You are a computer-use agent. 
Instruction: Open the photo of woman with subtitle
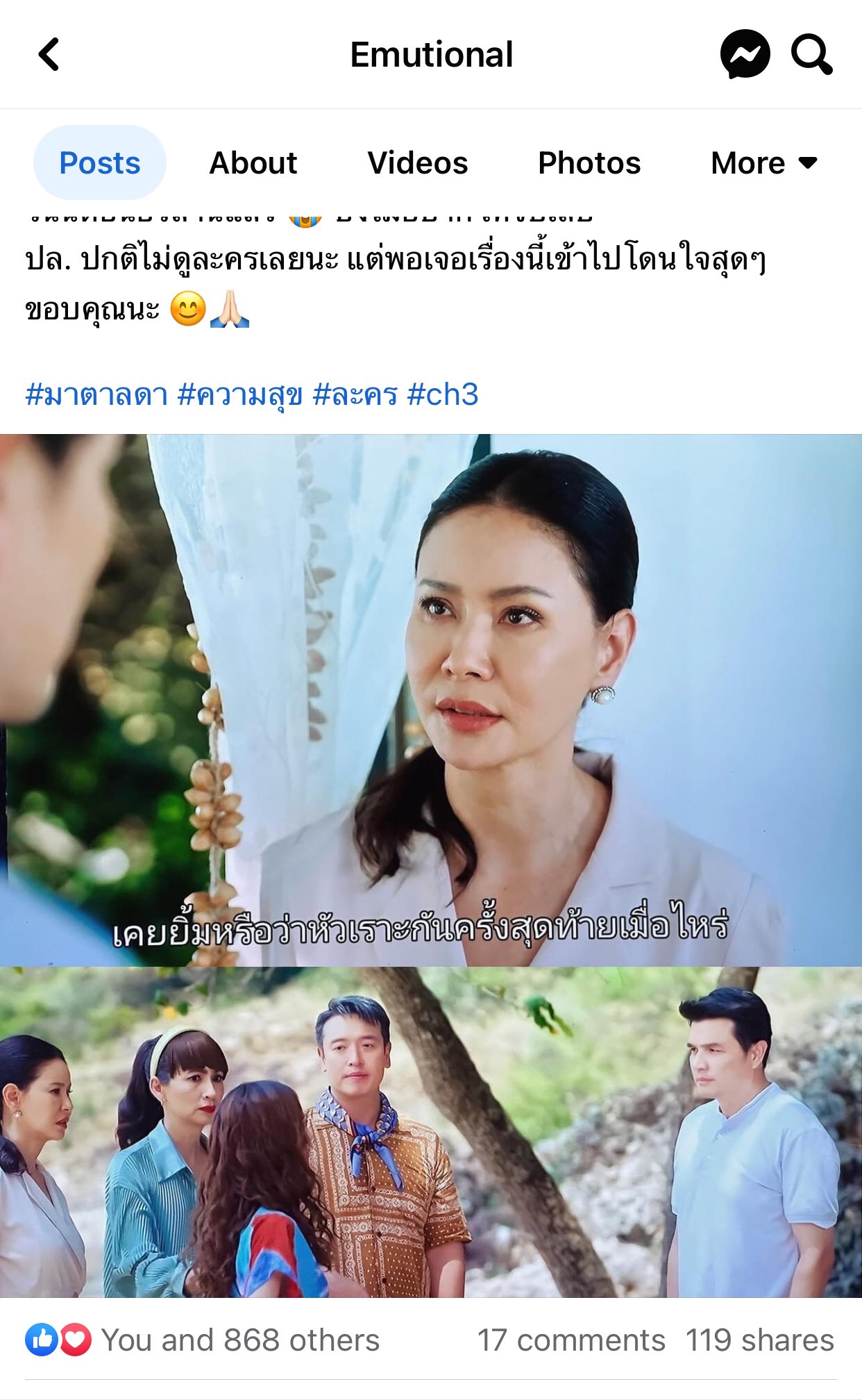(x=431, y=700)
